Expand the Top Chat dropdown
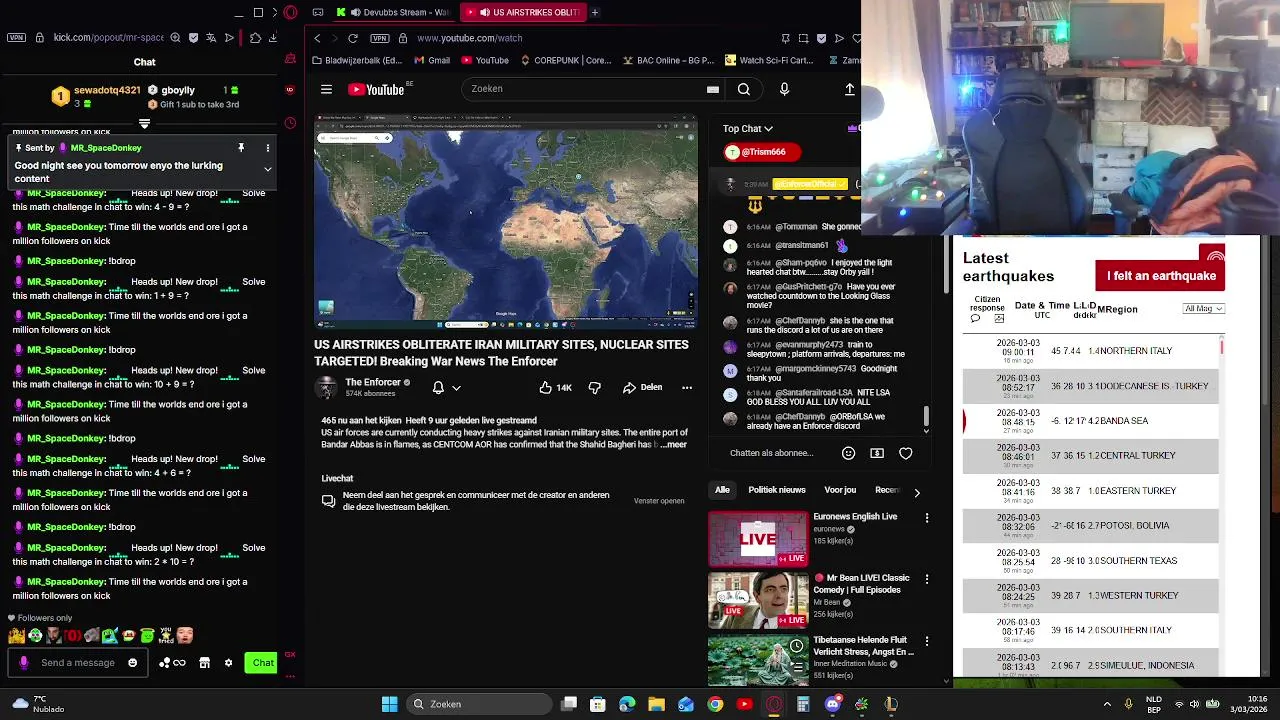1280x720 pixels. click(747, 129)
